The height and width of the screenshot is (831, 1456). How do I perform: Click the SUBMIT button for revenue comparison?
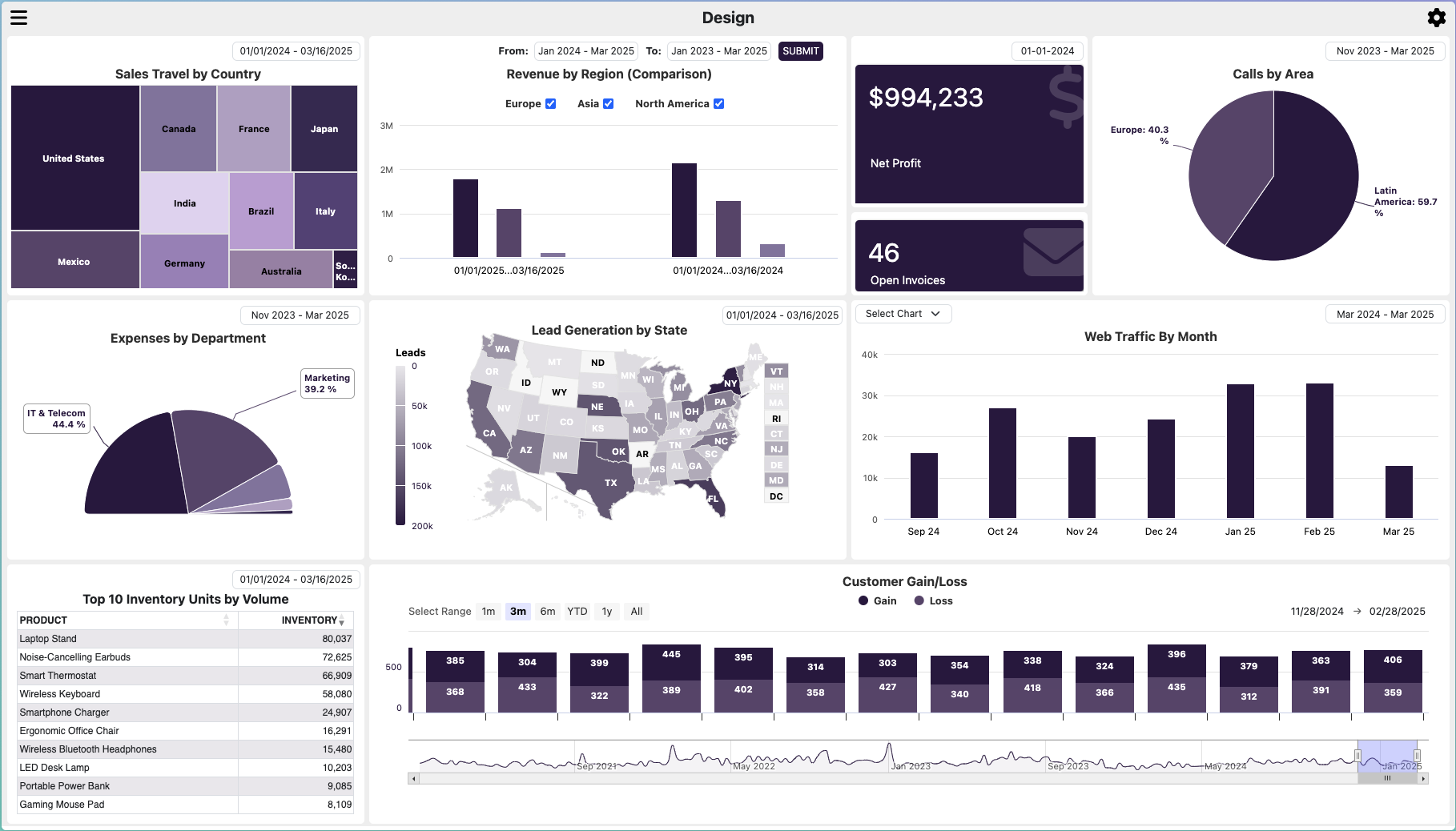click(x=800, y=50)
